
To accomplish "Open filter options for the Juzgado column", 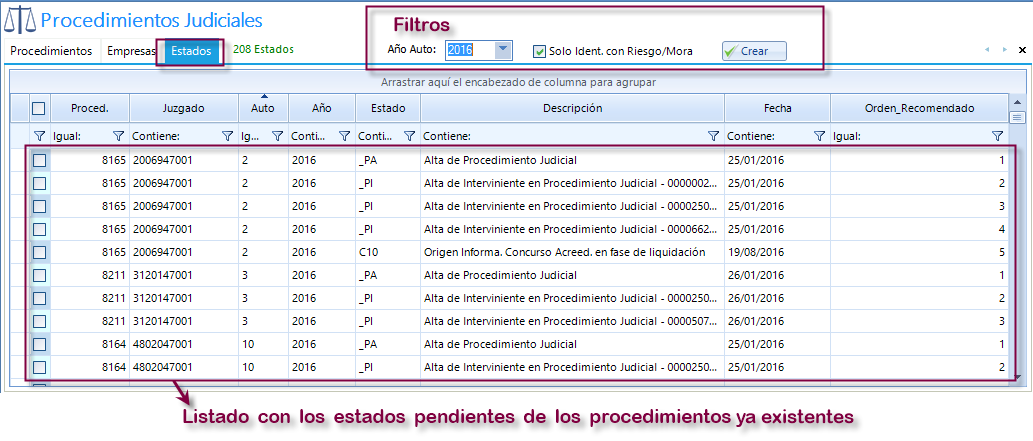I will [227, 136].
